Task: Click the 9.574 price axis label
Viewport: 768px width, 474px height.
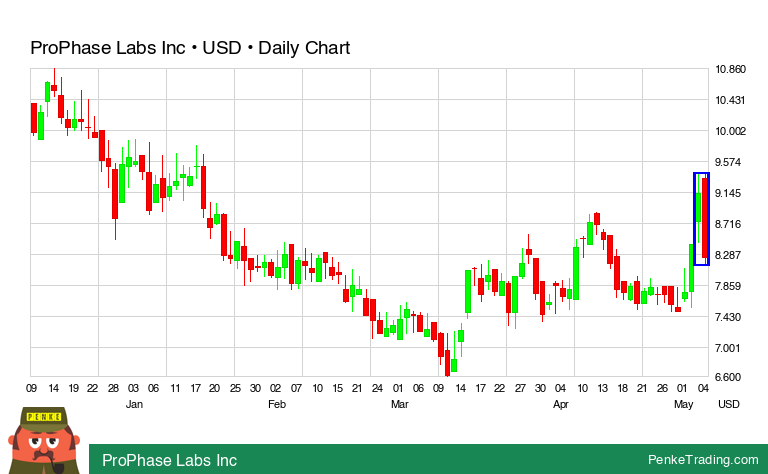Action: [x=728, y=162]
